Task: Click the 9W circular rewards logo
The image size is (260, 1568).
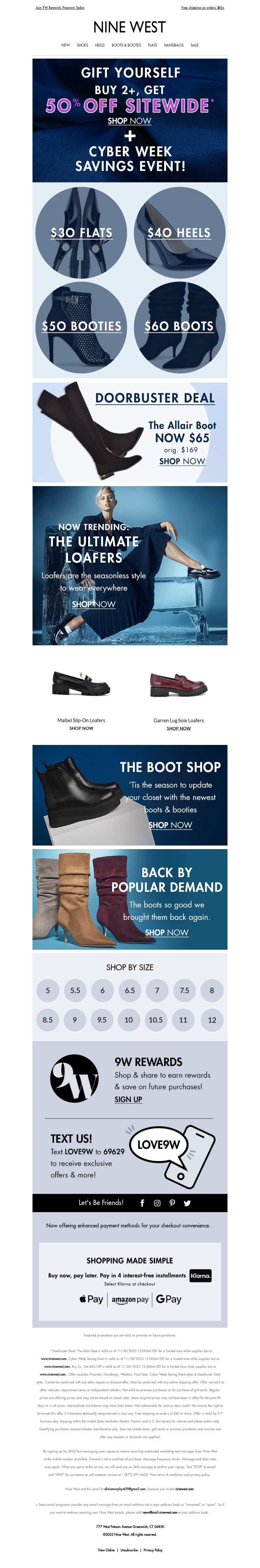Action: click(74, 1079)
